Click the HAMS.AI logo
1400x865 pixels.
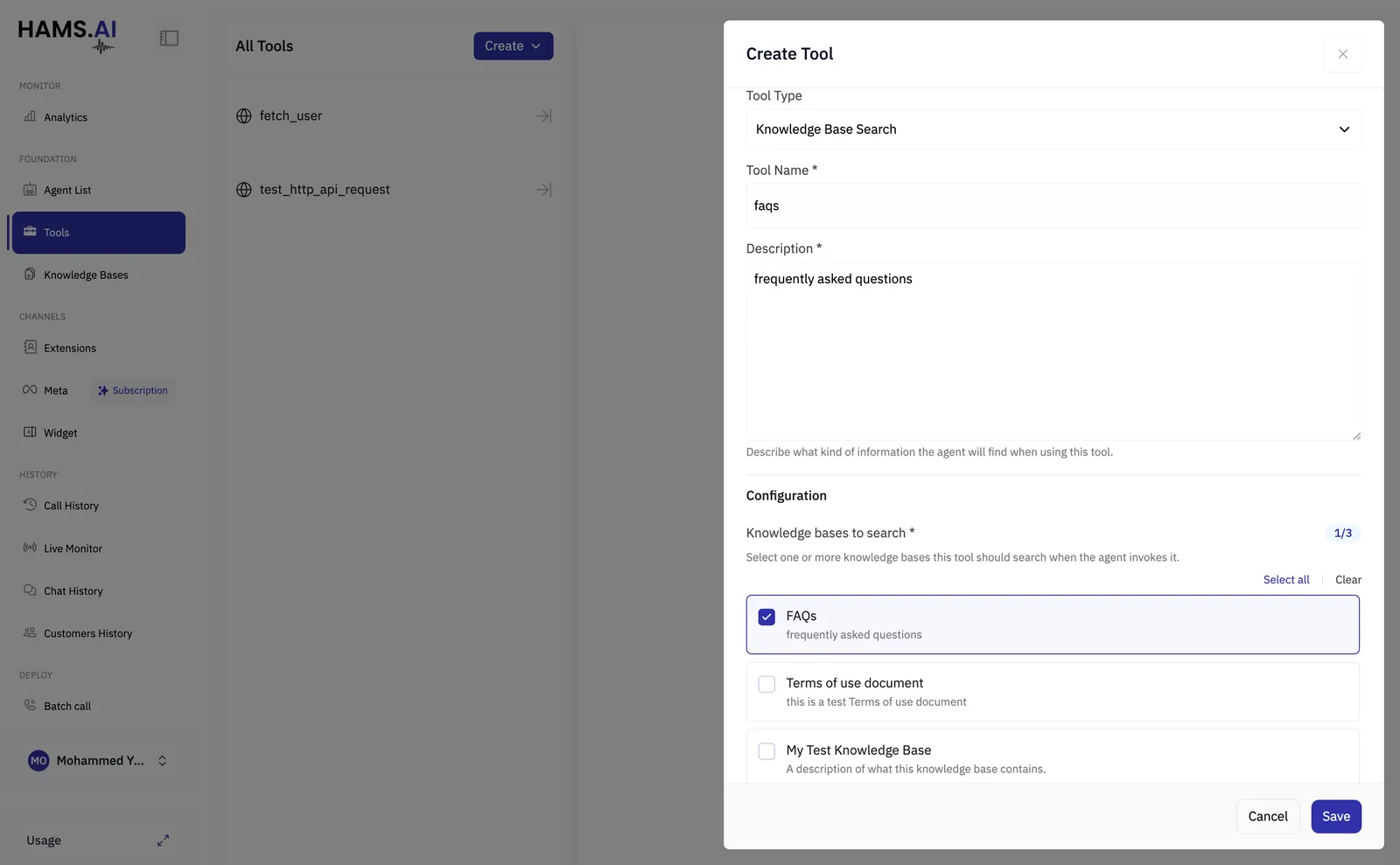(x=67, y=36)
